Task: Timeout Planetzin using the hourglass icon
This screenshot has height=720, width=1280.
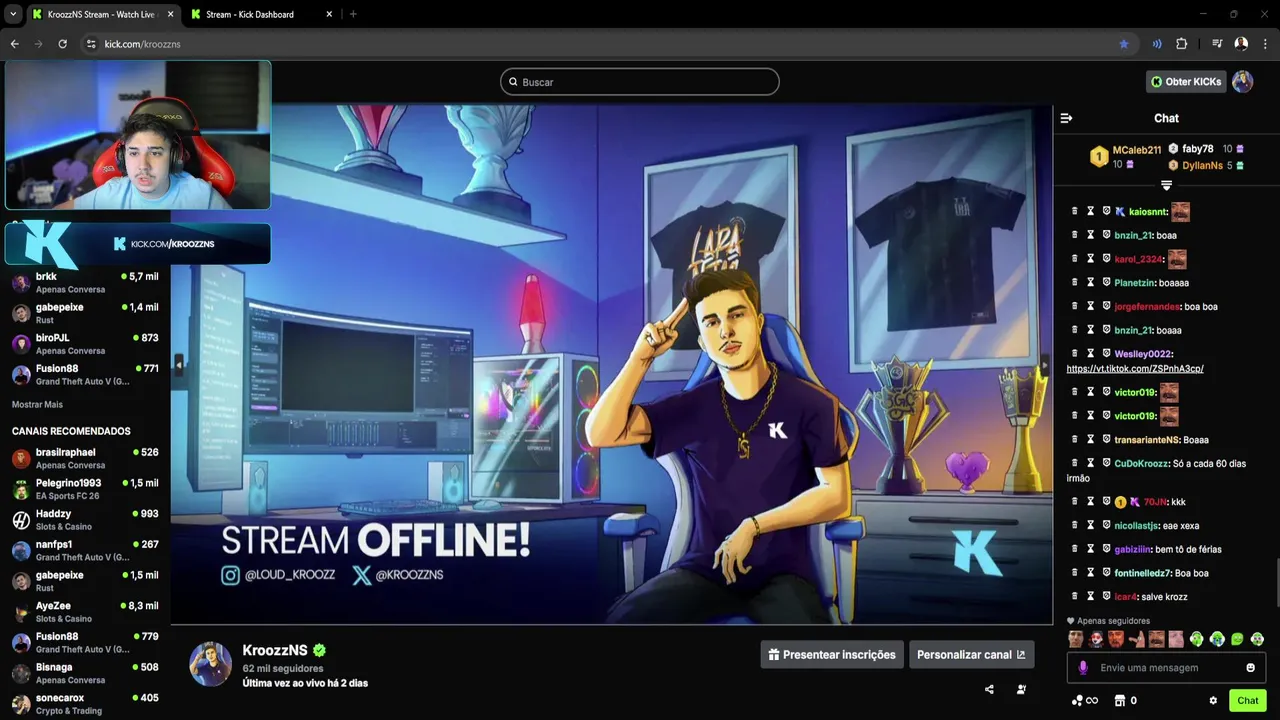Action: coord(1091,283)
